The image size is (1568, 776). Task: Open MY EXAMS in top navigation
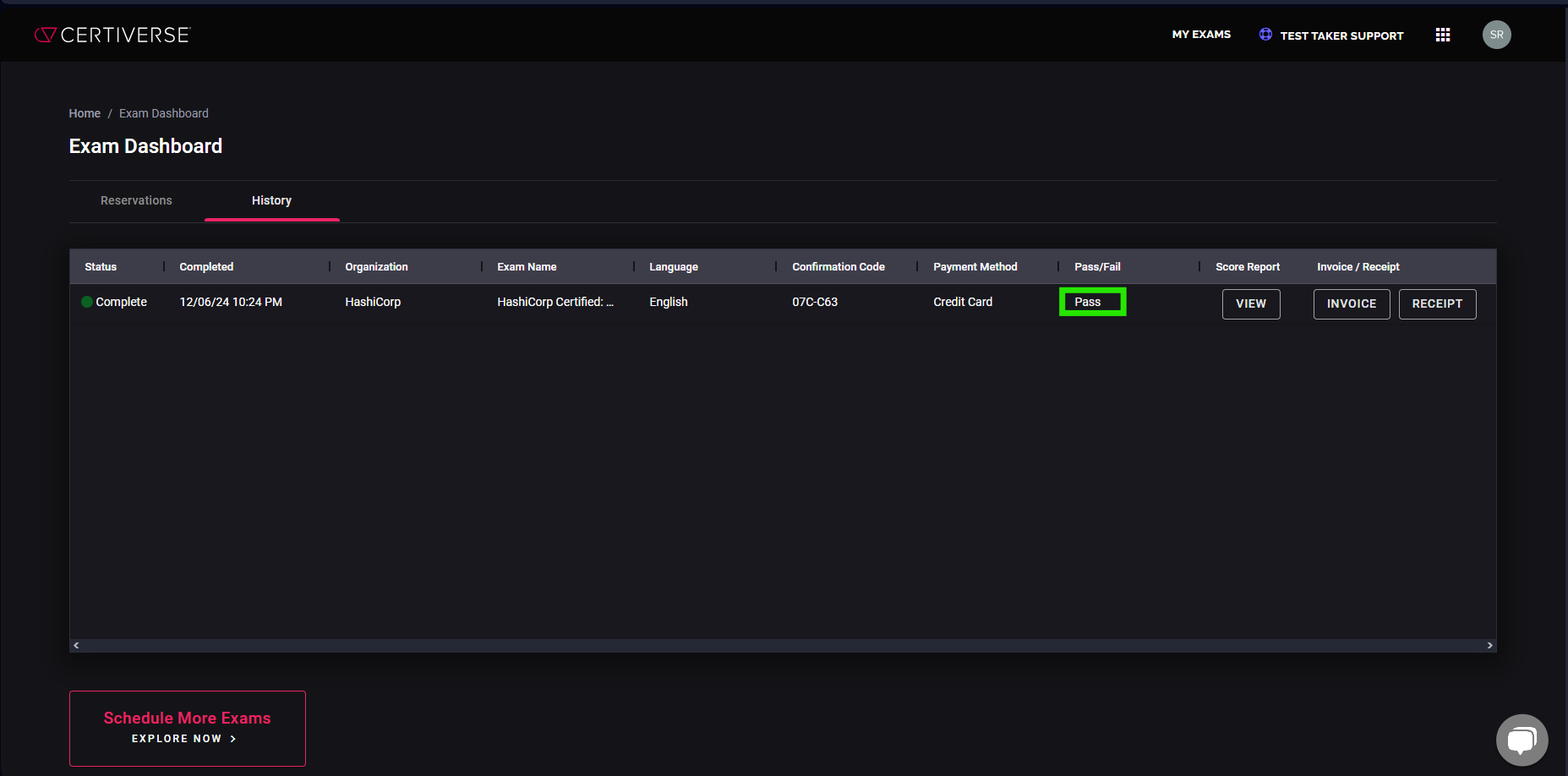(x=1201, y=35)
